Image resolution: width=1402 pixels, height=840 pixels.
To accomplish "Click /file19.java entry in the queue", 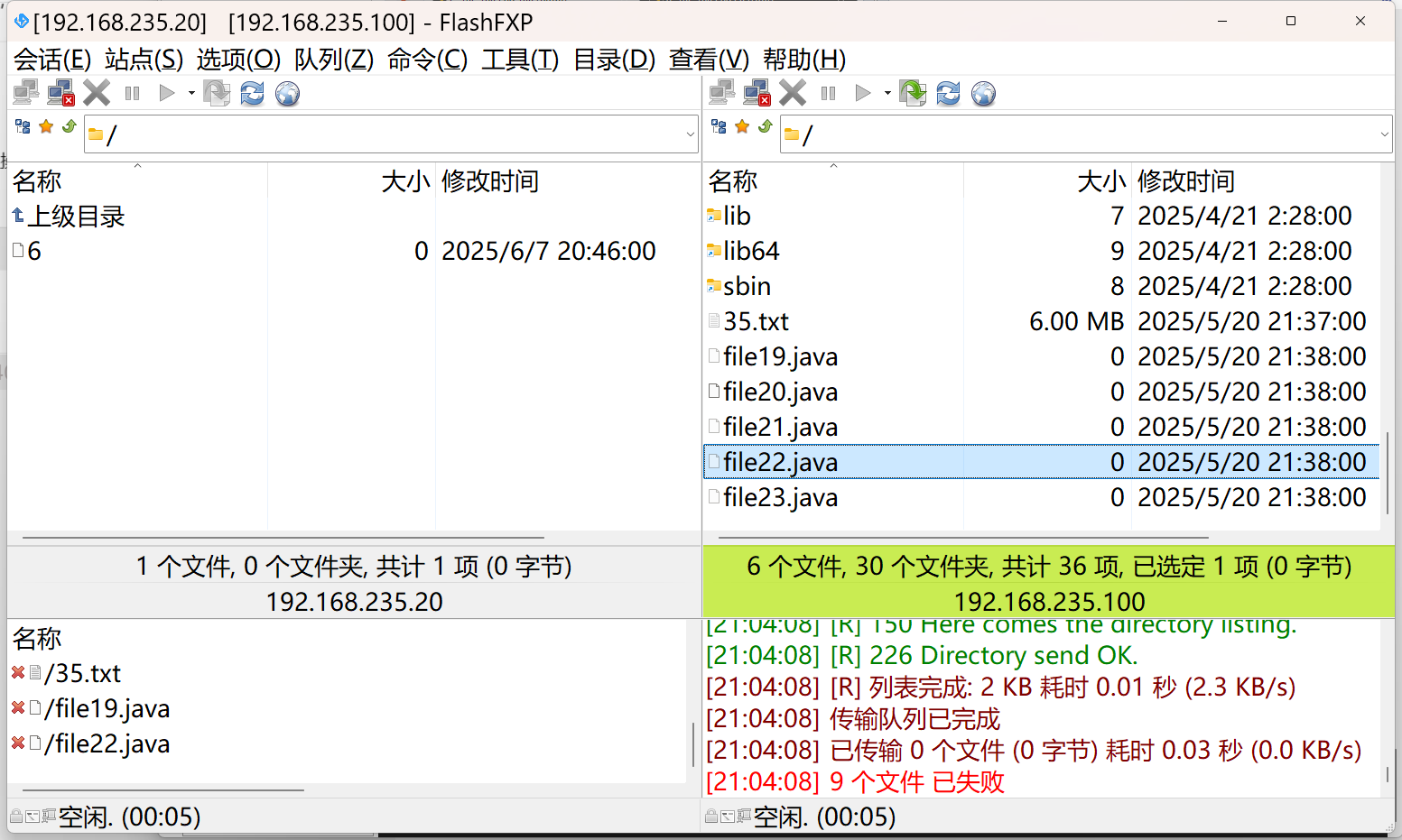I will pos(107,708).
